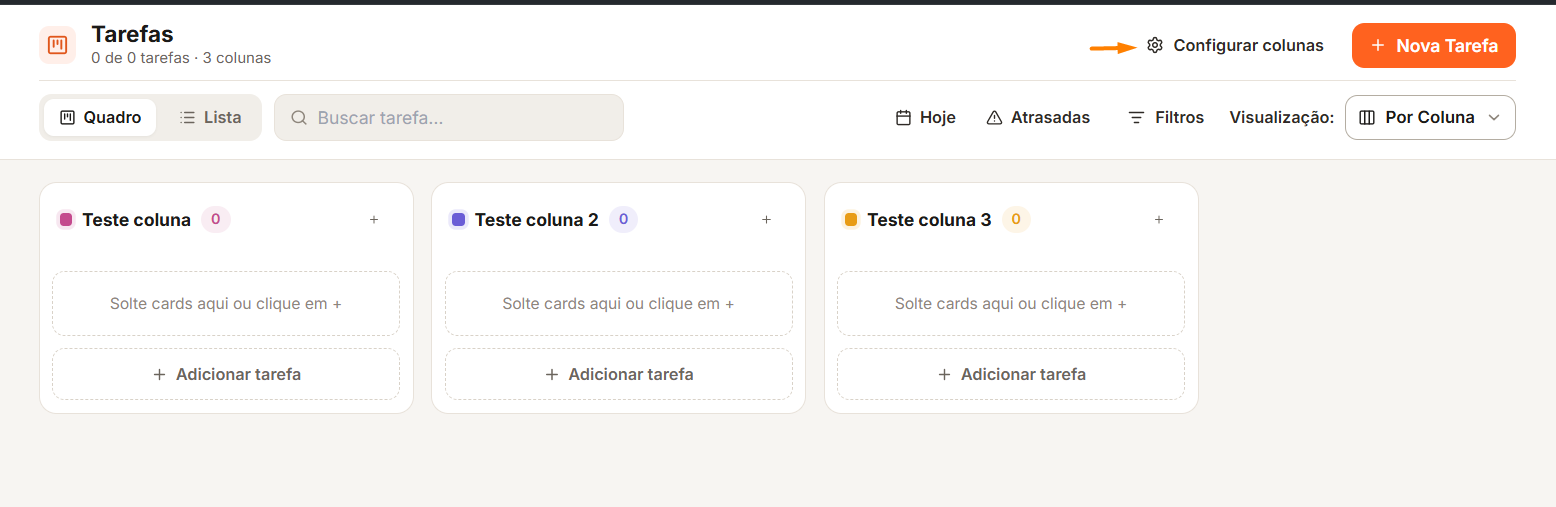Click the plus icon in Teste coluna header
Image resolution: width=1556 pixels, height=507 pixels.
[374, 220]
